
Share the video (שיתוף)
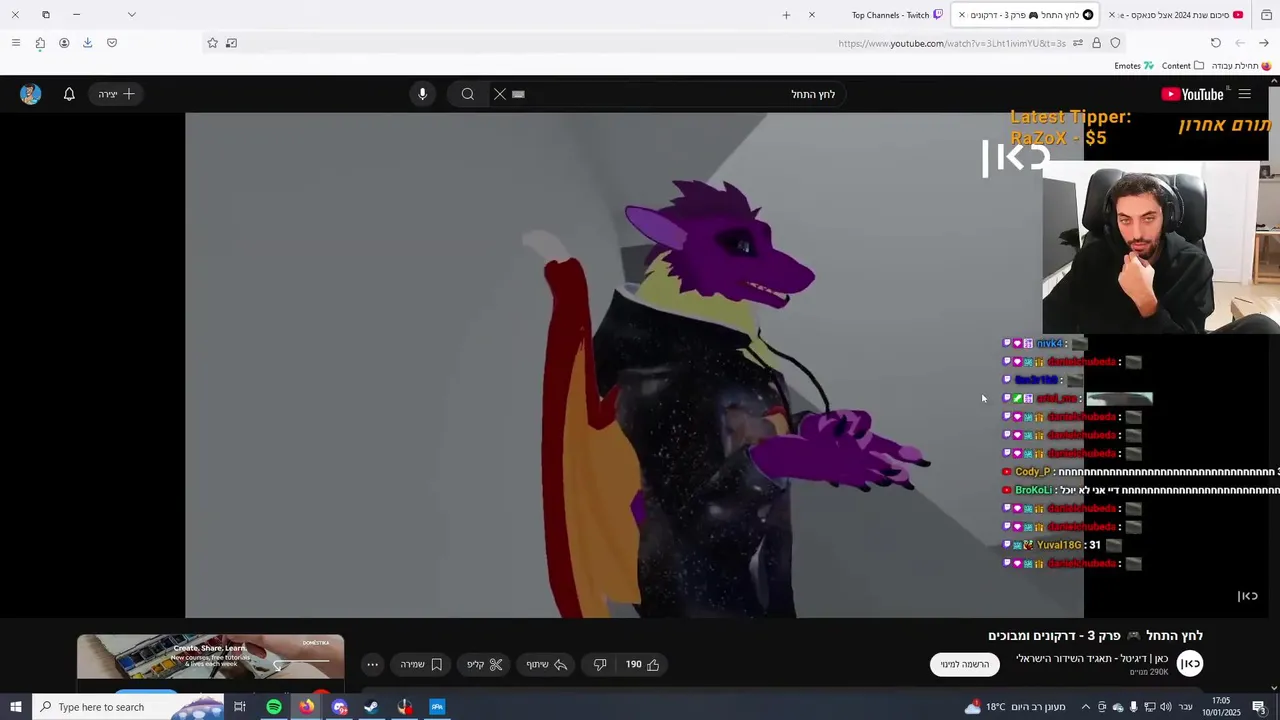pos(547,664)
